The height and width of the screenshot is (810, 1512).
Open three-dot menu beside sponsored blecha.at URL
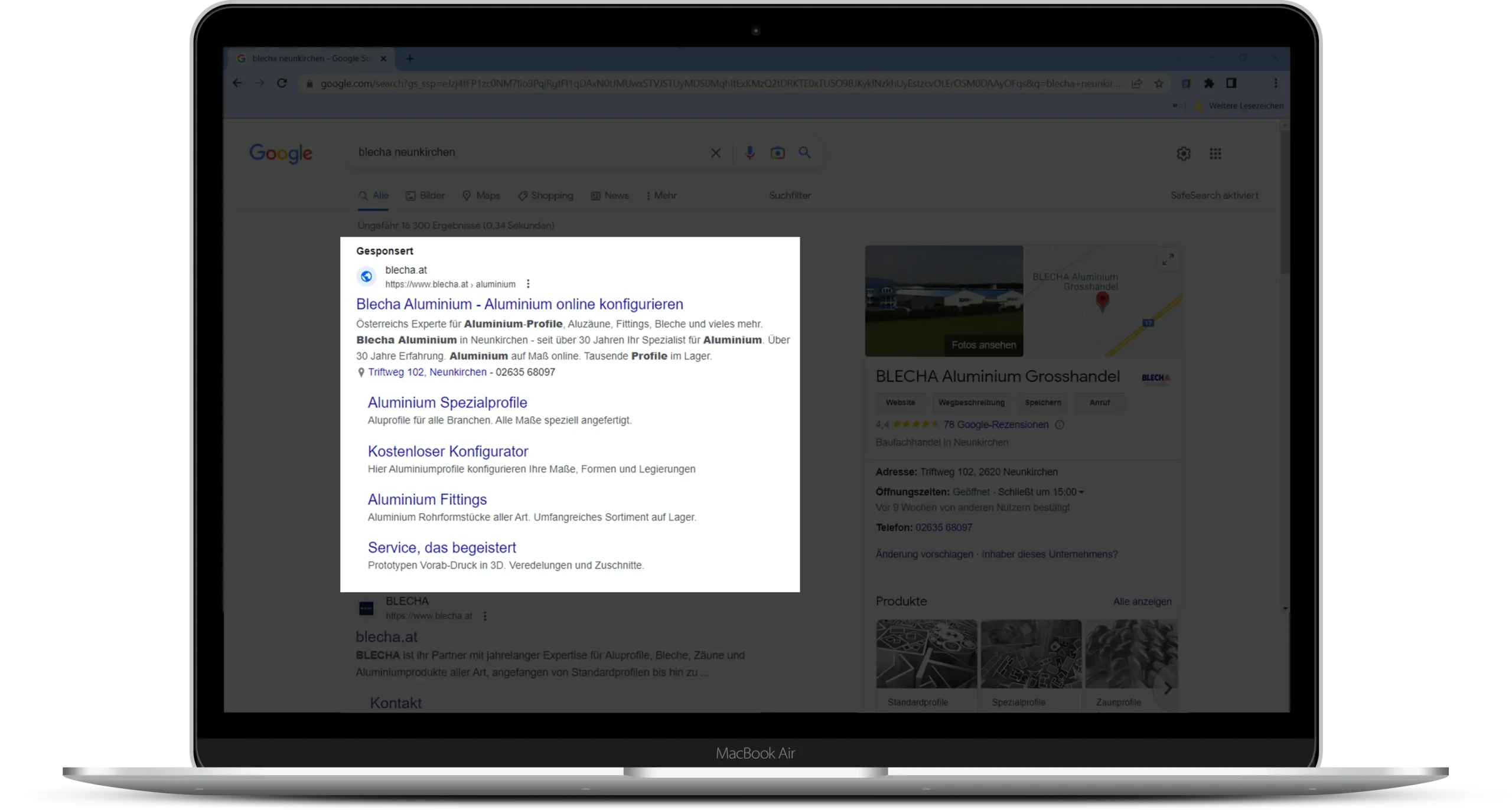(528, 284)
